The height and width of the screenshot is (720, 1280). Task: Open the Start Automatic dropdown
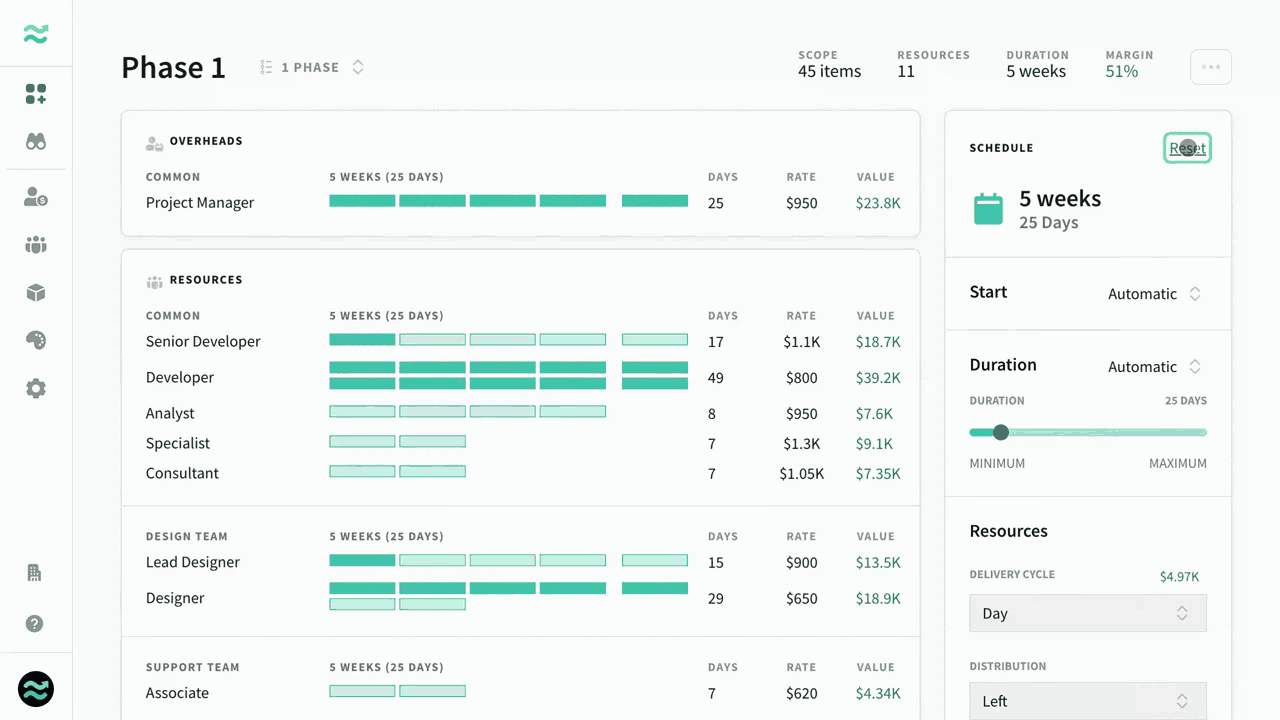click(1154, 294)
